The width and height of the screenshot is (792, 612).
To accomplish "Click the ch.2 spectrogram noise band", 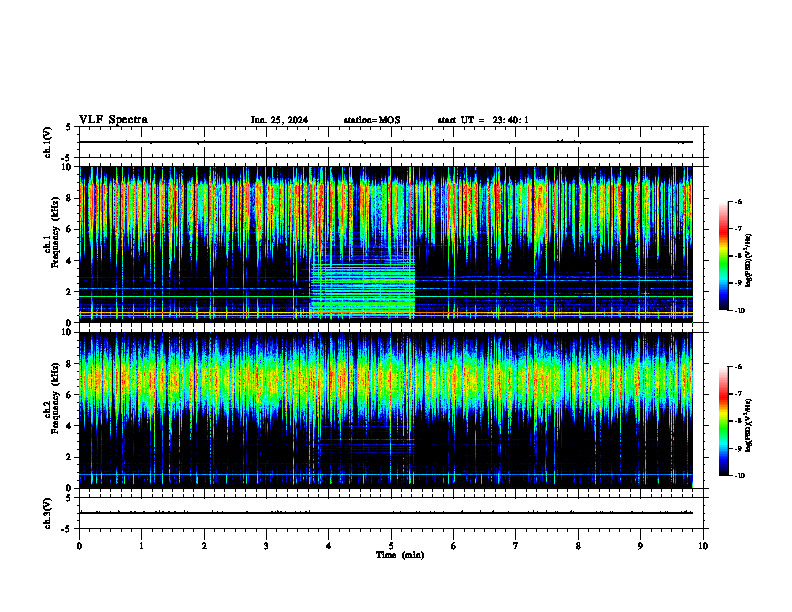I will click(386, 379).
